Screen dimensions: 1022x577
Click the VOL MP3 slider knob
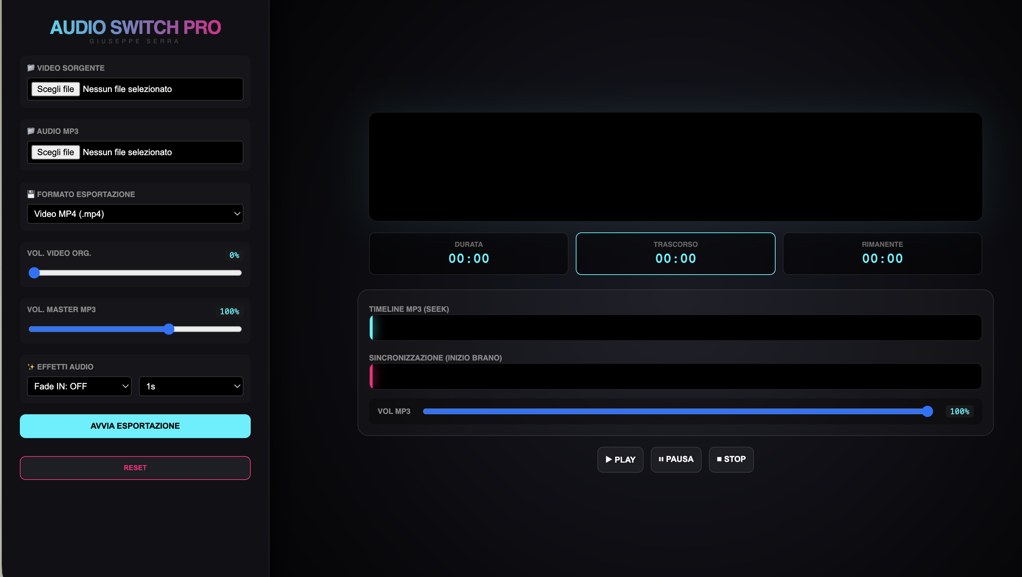[x=927, y=411]
